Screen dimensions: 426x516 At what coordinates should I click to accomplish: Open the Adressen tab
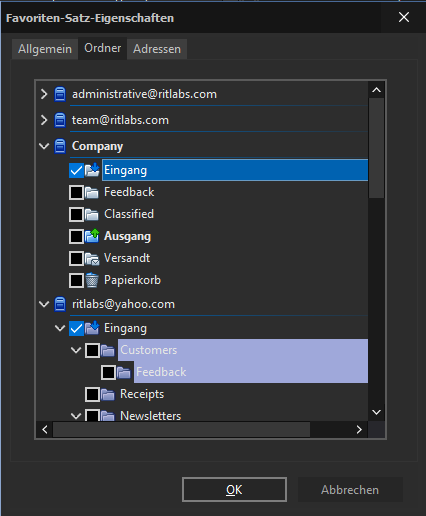[x=157, y=49]
